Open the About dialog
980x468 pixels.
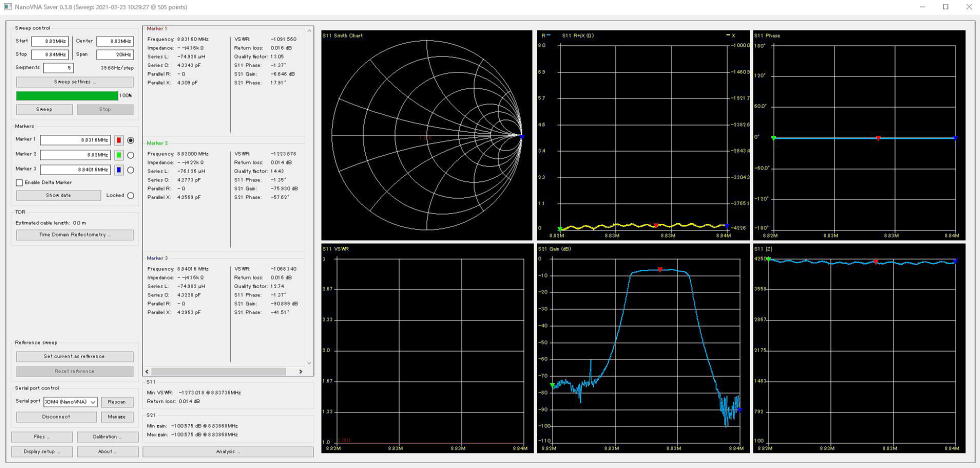pyautogui.click(x=108, y=451)
